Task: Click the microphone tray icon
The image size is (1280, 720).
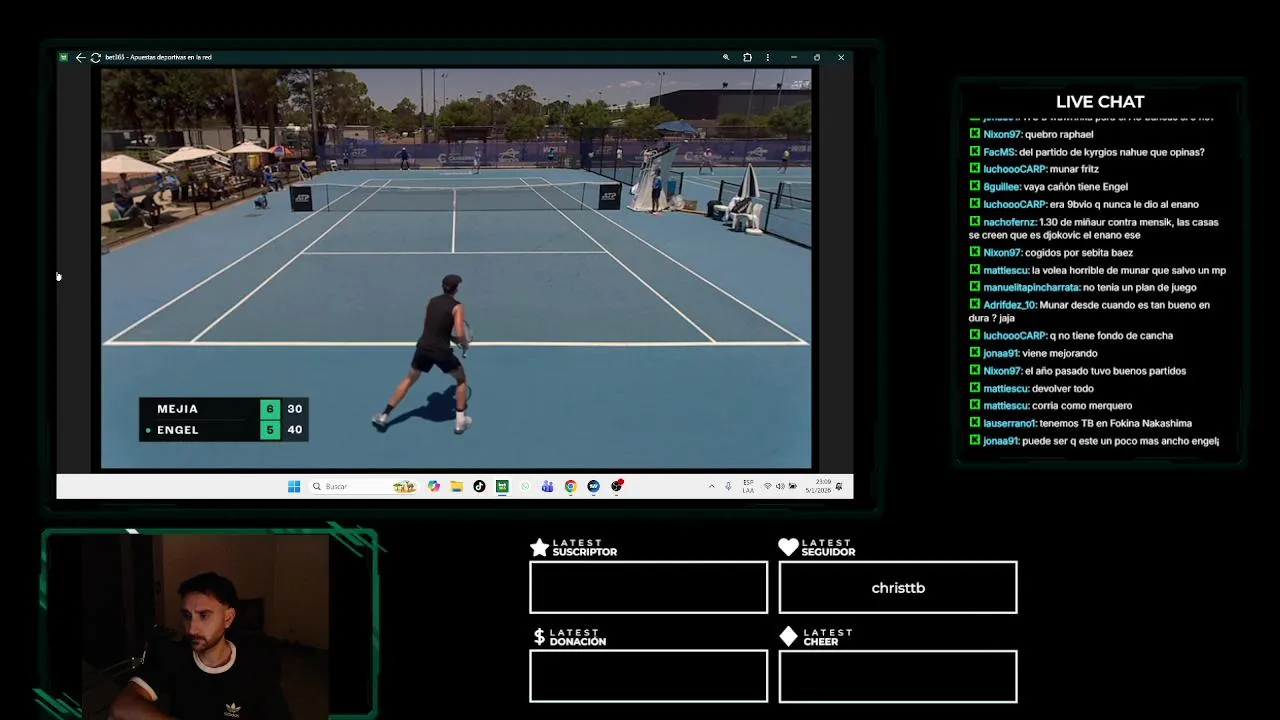Action: click(728, 486)
